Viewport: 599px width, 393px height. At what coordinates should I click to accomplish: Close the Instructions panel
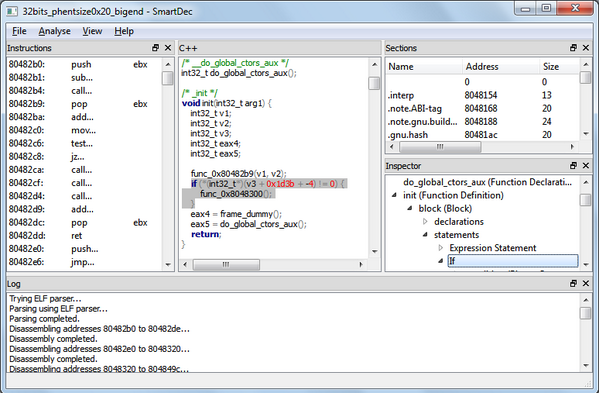[168, 48]
